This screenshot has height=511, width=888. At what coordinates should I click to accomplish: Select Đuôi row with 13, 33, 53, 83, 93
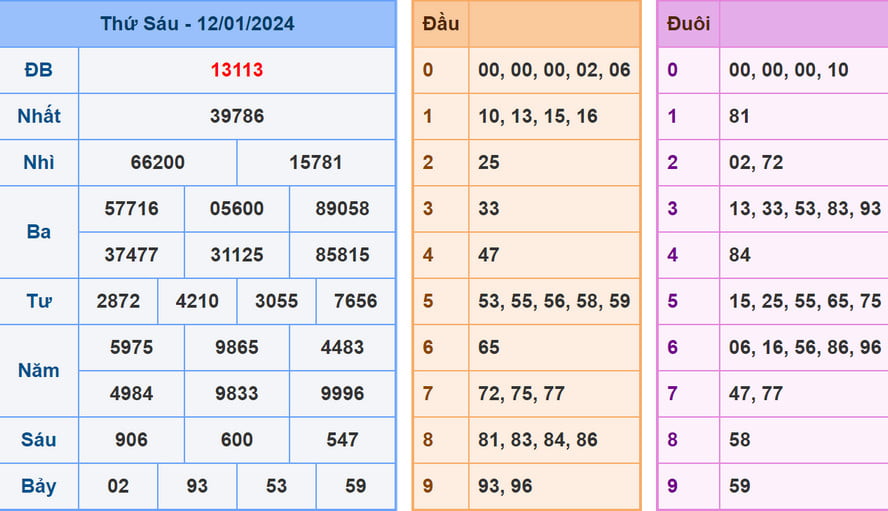804,209
